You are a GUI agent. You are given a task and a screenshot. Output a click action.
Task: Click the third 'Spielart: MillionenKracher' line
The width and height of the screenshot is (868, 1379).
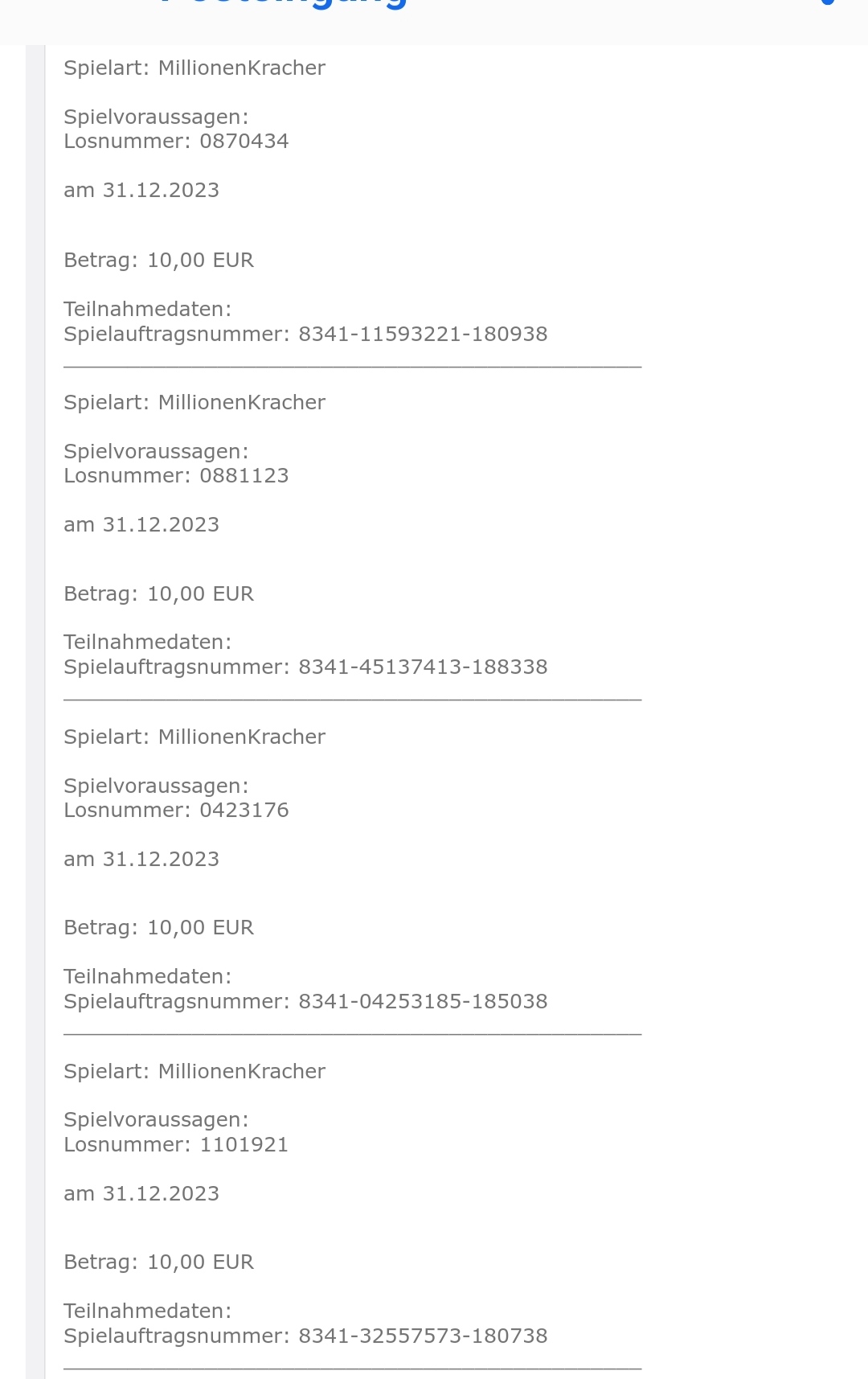[194, 737]
